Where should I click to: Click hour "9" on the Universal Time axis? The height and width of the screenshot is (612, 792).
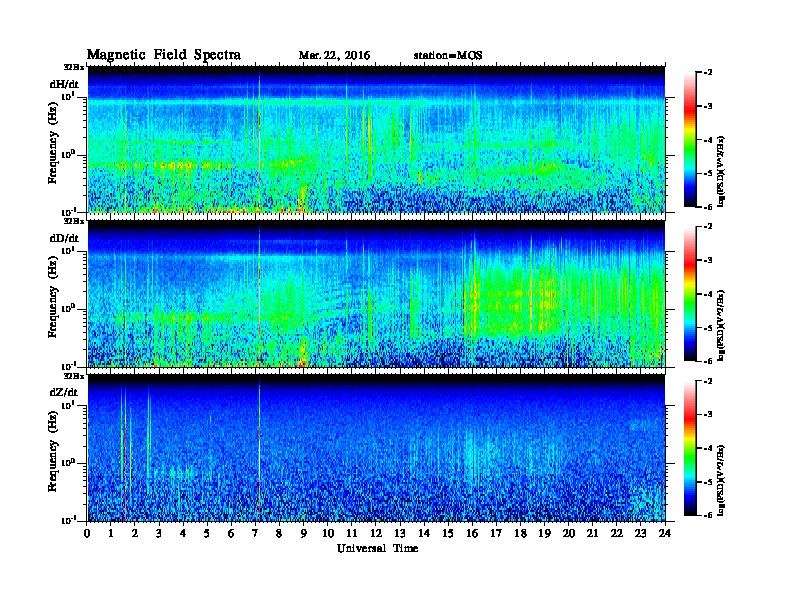(x=303, y=533)
